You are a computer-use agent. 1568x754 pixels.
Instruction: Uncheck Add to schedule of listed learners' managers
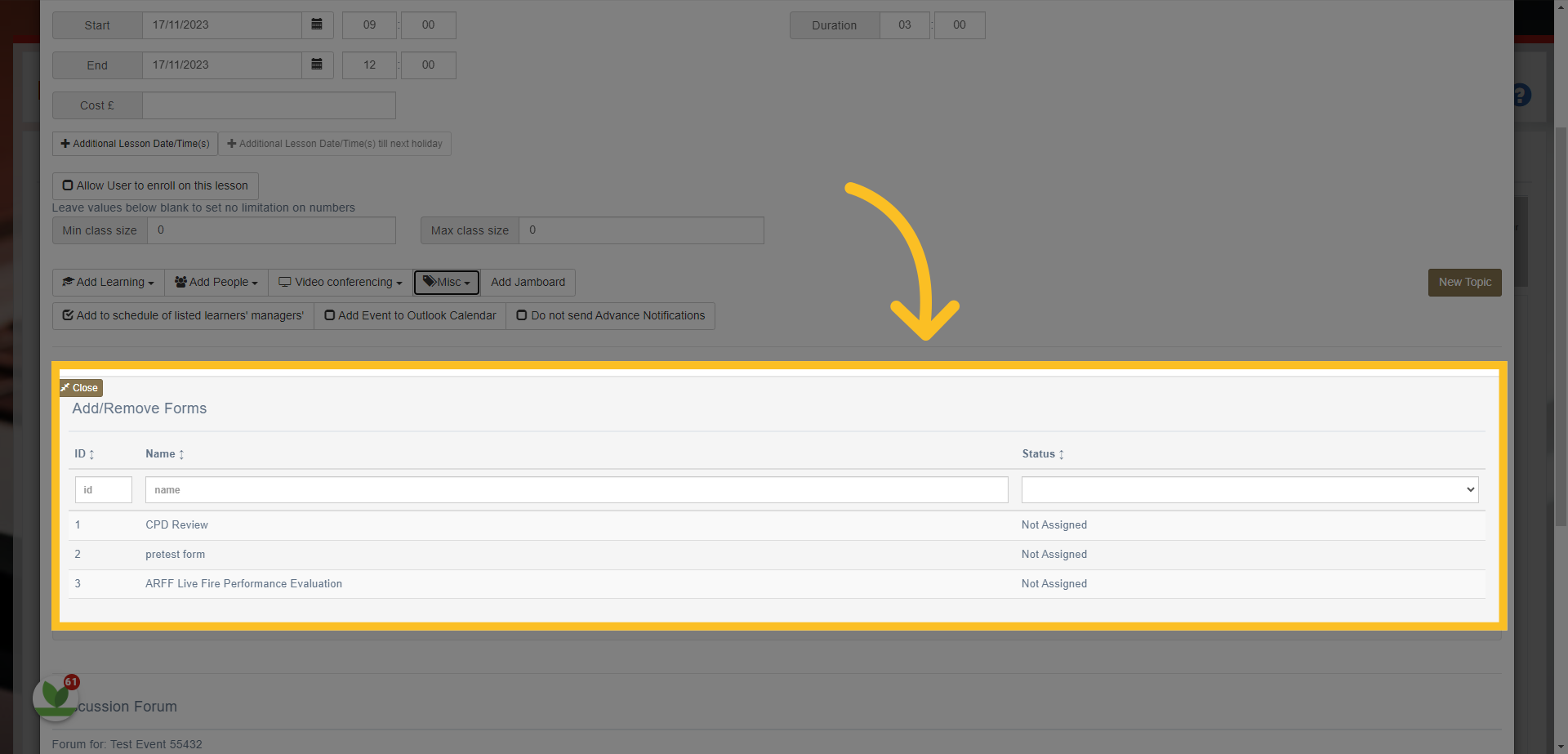coord(183,315)
